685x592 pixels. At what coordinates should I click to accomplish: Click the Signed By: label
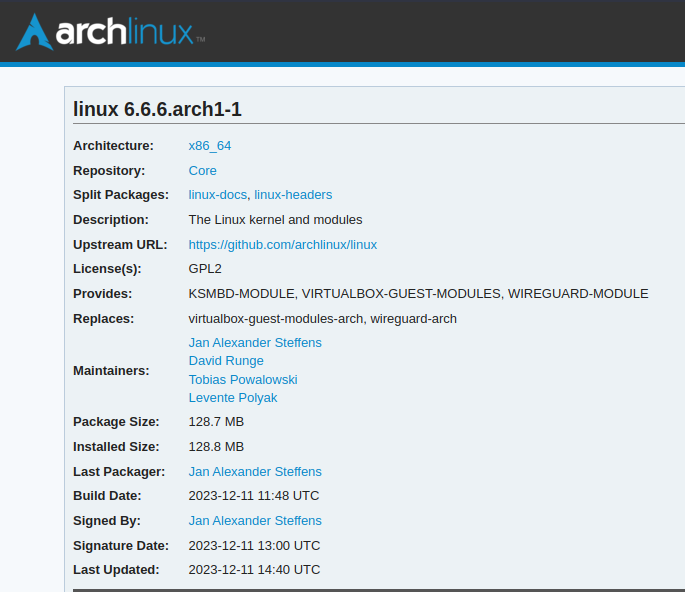[107, 520]
